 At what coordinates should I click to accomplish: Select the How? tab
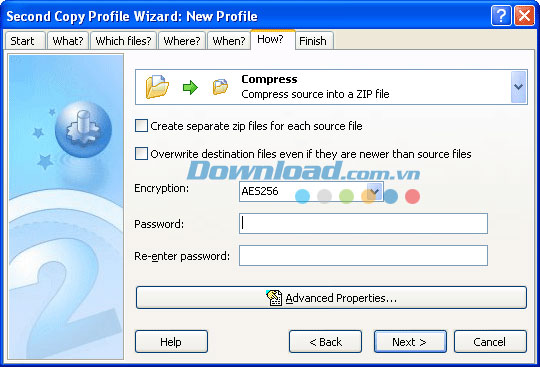click(273, 40)
